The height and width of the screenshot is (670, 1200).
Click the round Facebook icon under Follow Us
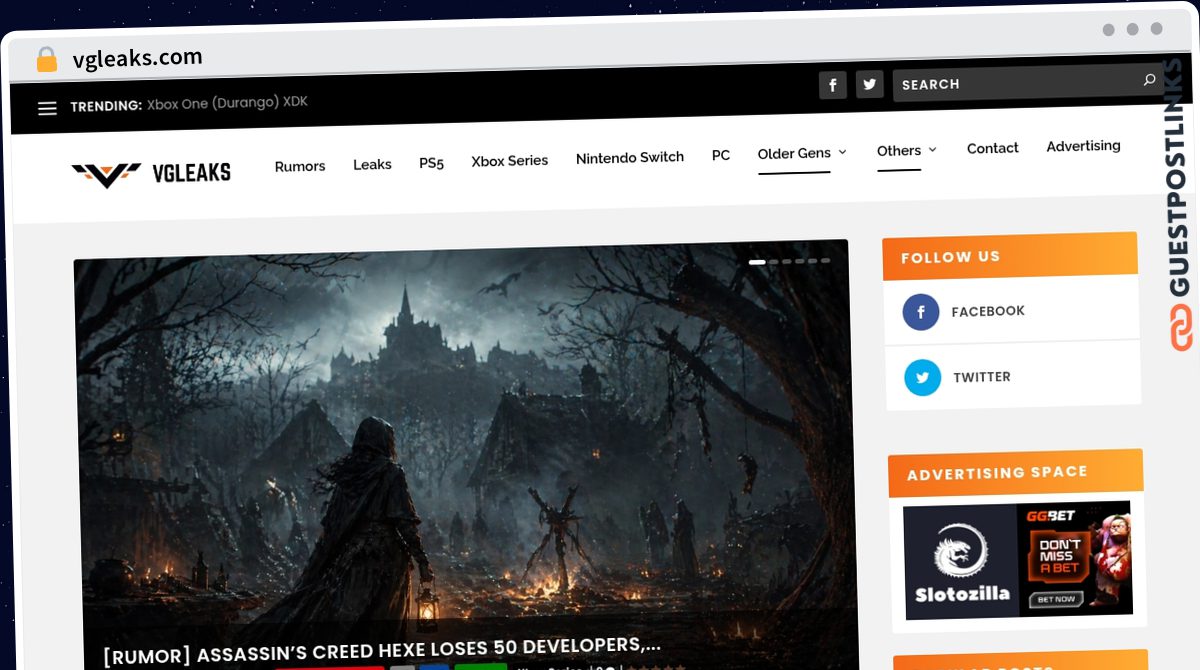(921, 313)
